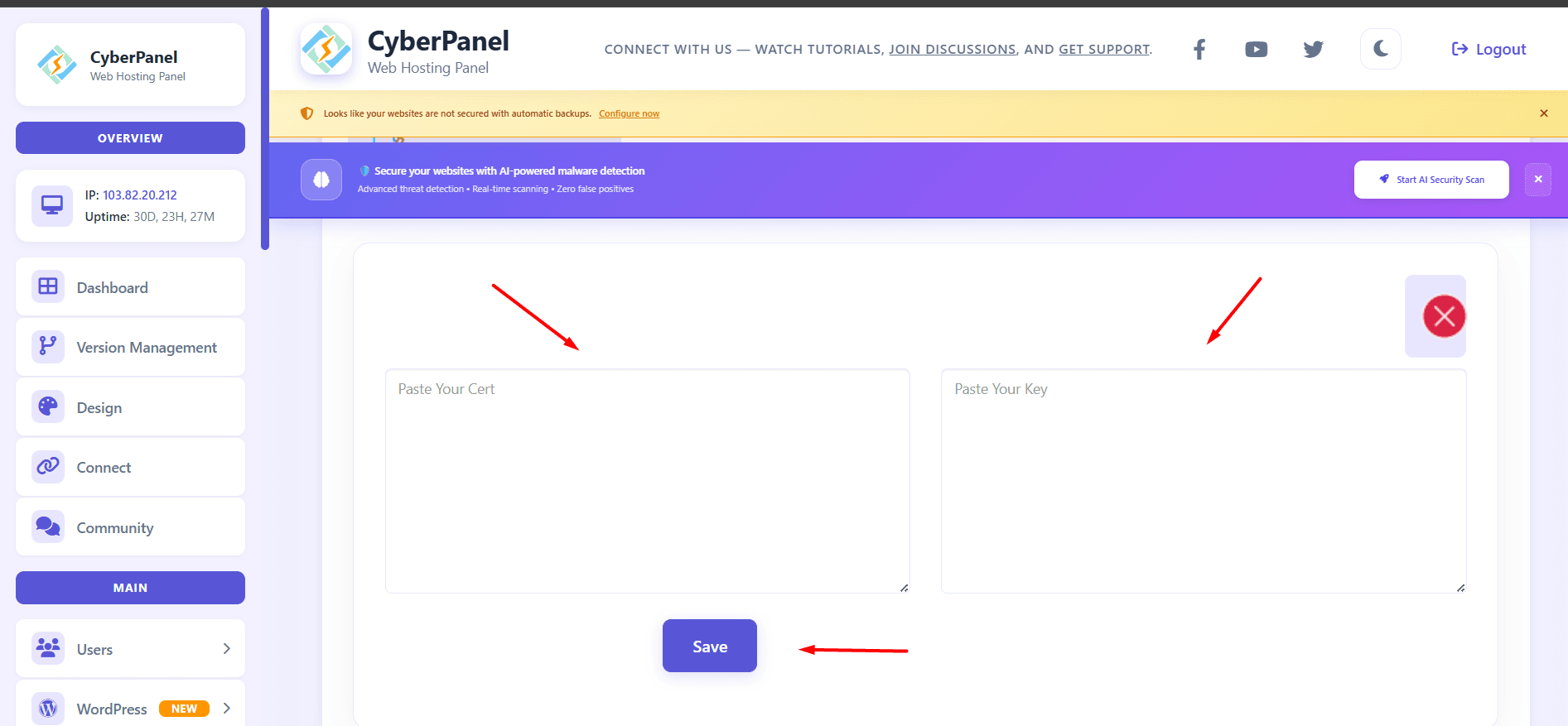Click inside Paste Your Cert field
The height and width of the screenshot is (726, 1568).
(x=647, y=481)
